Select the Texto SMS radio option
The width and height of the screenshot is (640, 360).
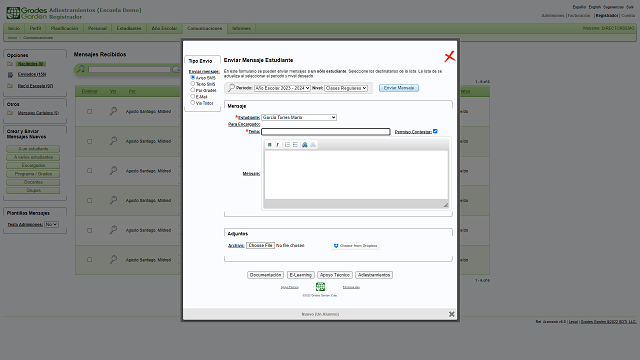(193, 84)
